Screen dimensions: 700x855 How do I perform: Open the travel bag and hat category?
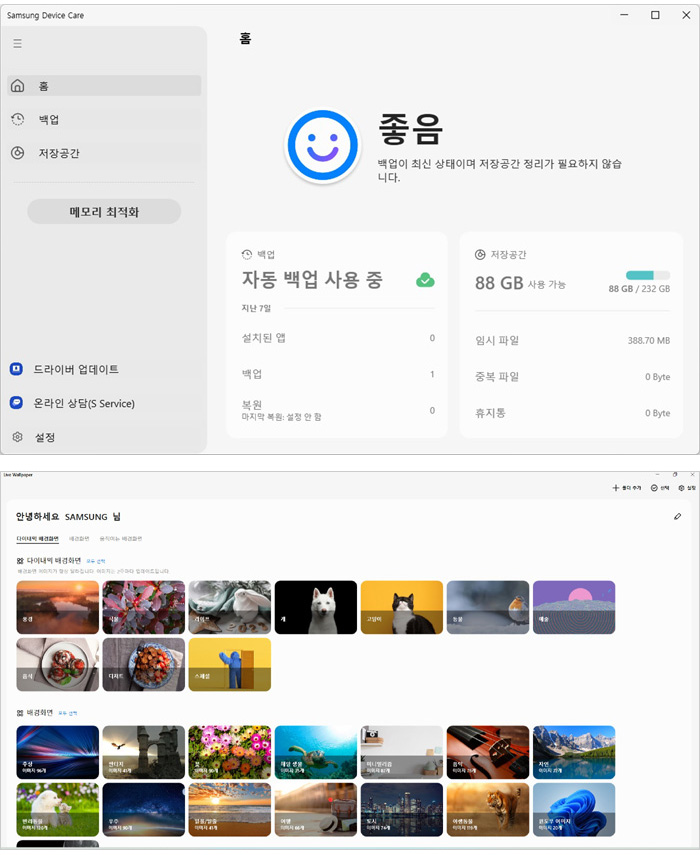[316, 810]
